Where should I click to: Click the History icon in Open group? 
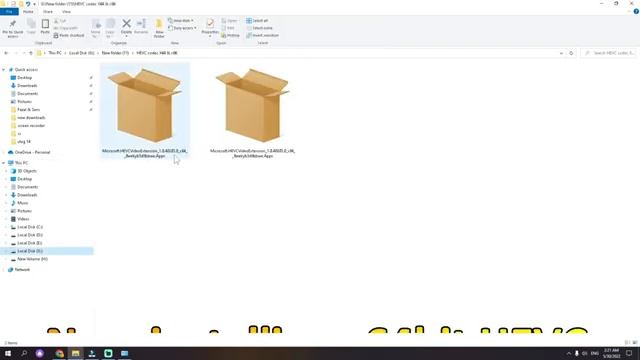tap(230, 36)
